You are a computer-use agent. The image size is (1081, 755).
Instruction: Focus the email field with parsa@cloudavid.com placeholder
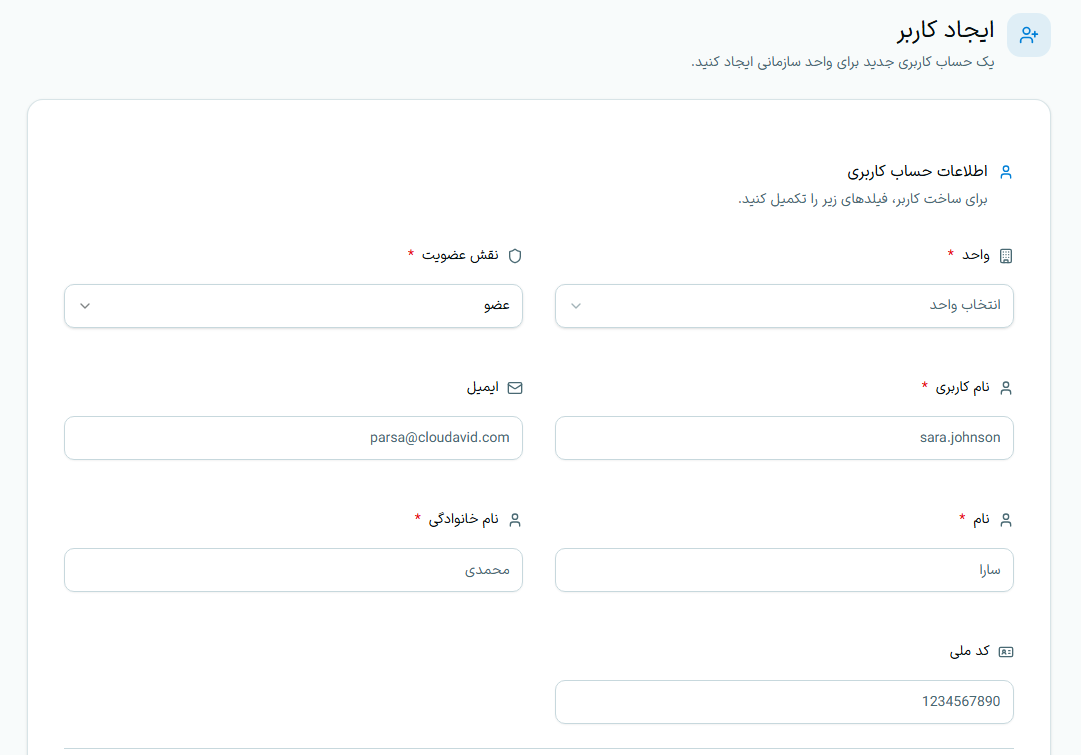(x=293, y=438)
